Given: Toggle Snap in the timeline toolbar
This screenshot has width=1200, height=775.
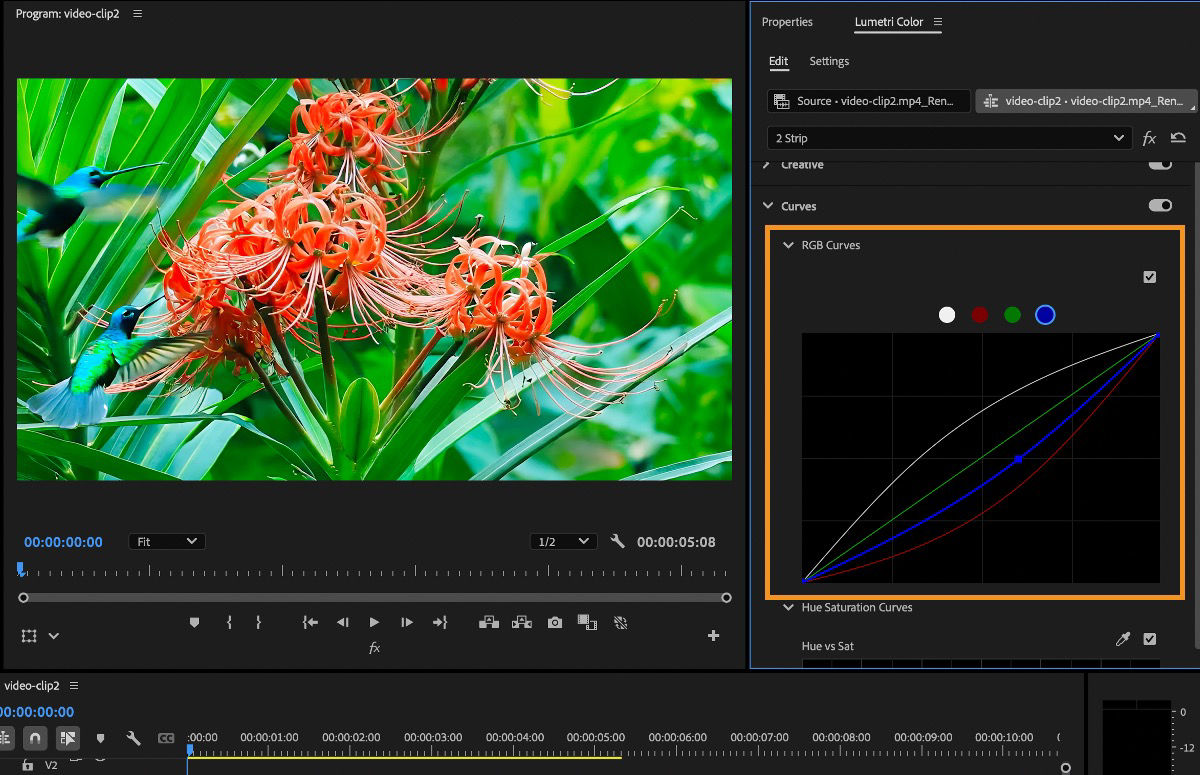Looking at the screenshot, I should (33, 738).
